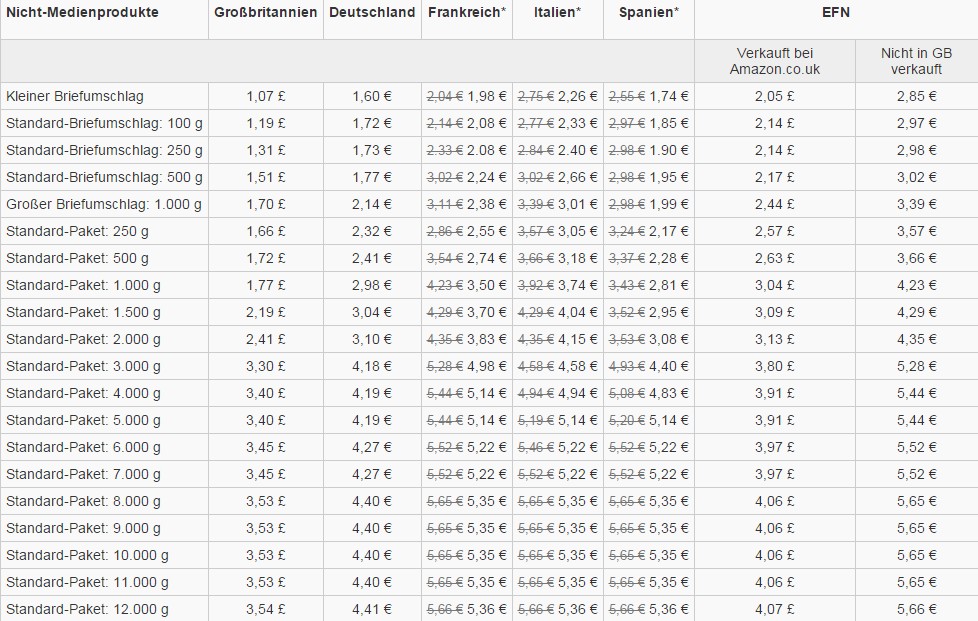This screenshot has width=978, height=621.
Task: Click the Frankreich* column header
Action: point(467,12)
